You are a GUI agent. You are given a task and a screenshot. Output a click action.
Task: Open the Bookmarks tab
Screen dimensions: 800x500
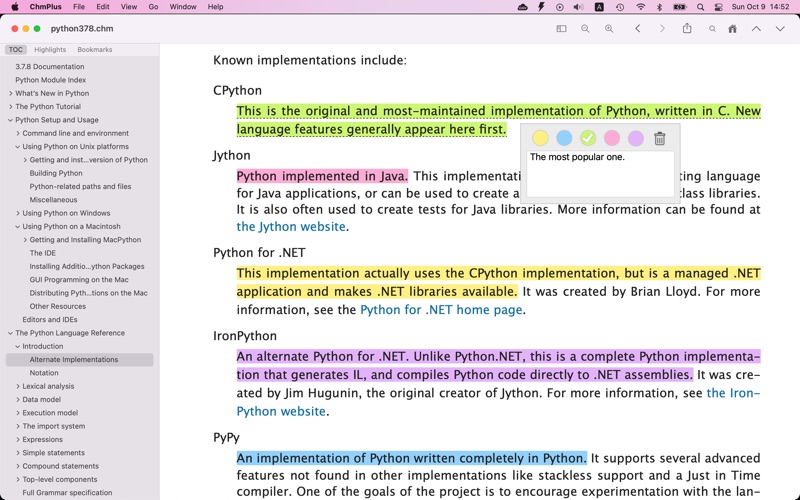[x=95, y=49]
